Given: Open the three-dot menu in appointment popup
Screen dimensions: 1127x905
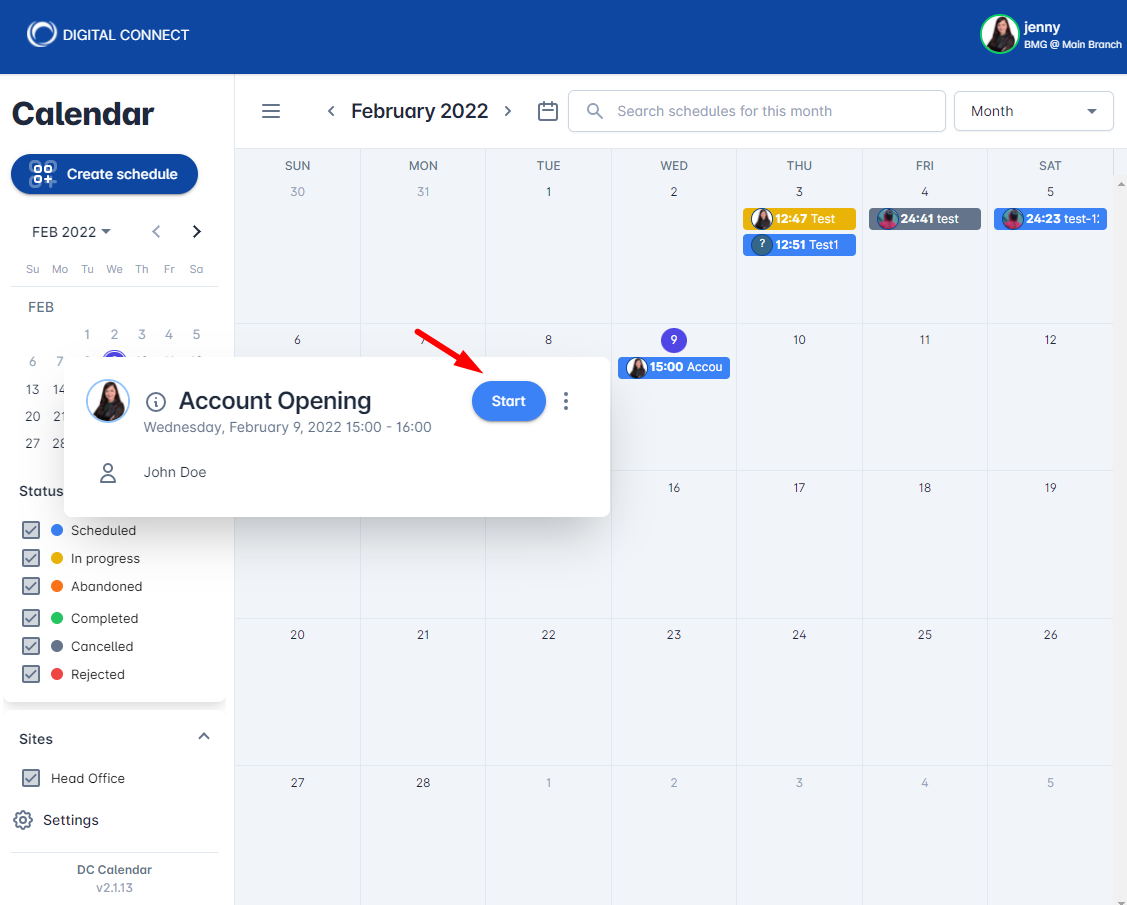Looking at the screenshot, I should pyautogui.click(x=566, y=401).
